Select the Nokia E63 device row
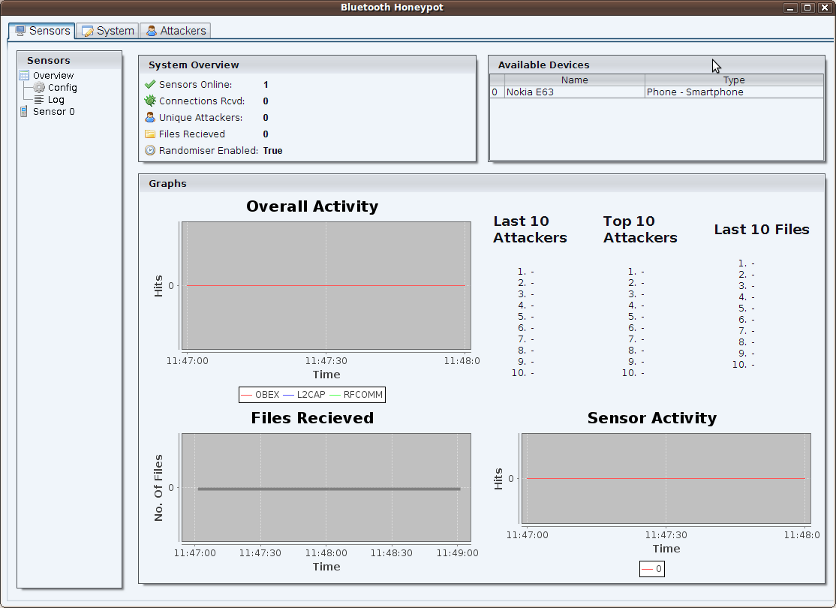The height and width of the screenshot is (608, 836). pos(573,92)
